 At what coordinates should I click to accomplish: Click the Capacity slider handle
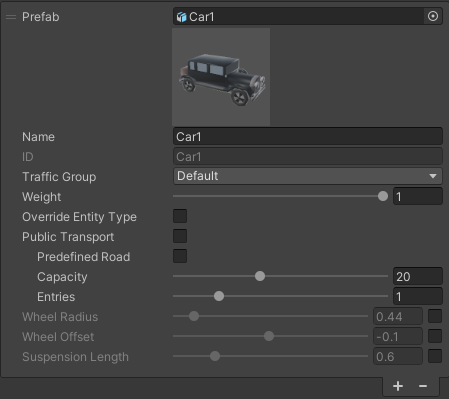[x=260, y=276]
